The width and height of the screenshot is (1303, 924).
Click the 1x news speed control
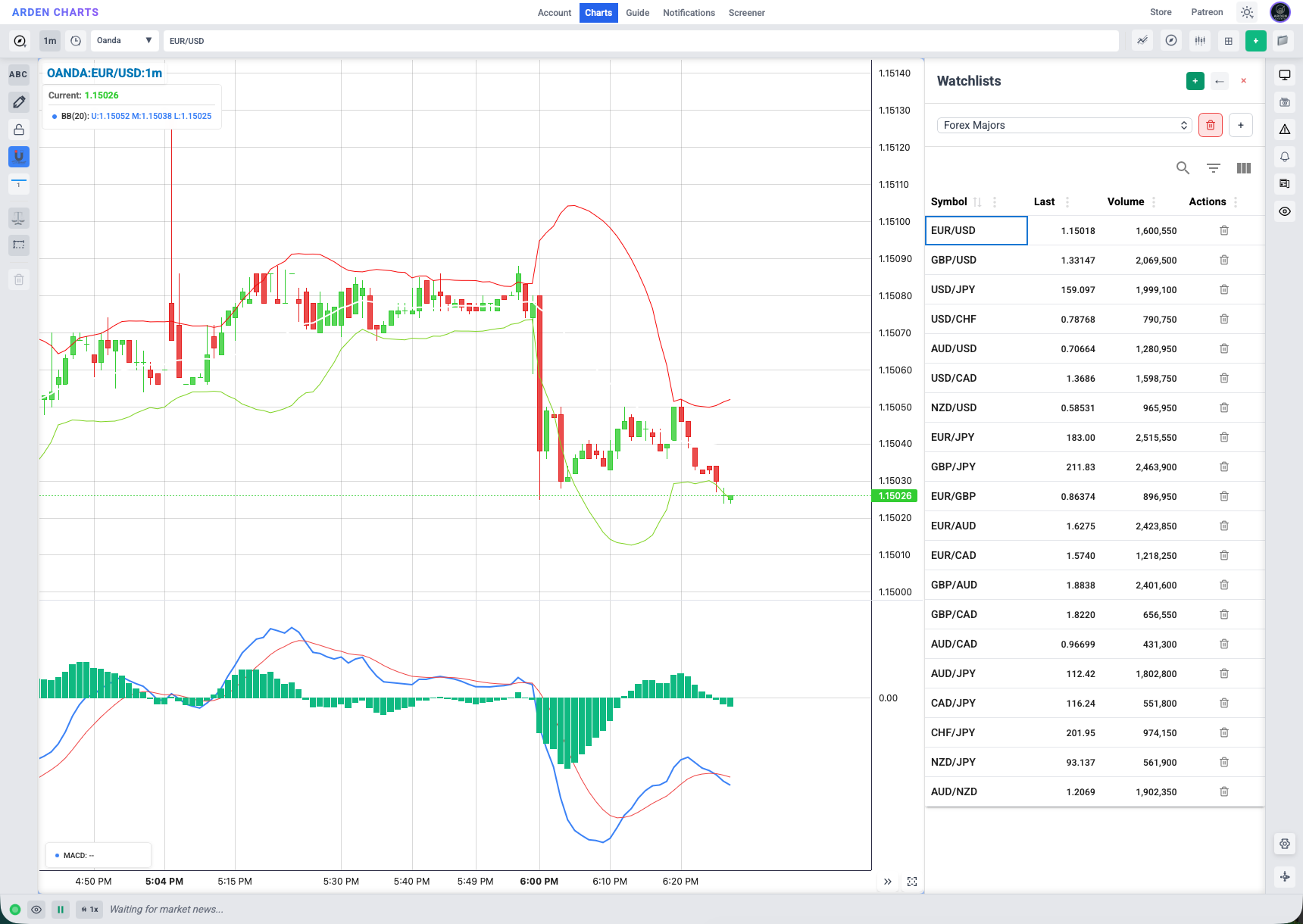pos(89,909)
